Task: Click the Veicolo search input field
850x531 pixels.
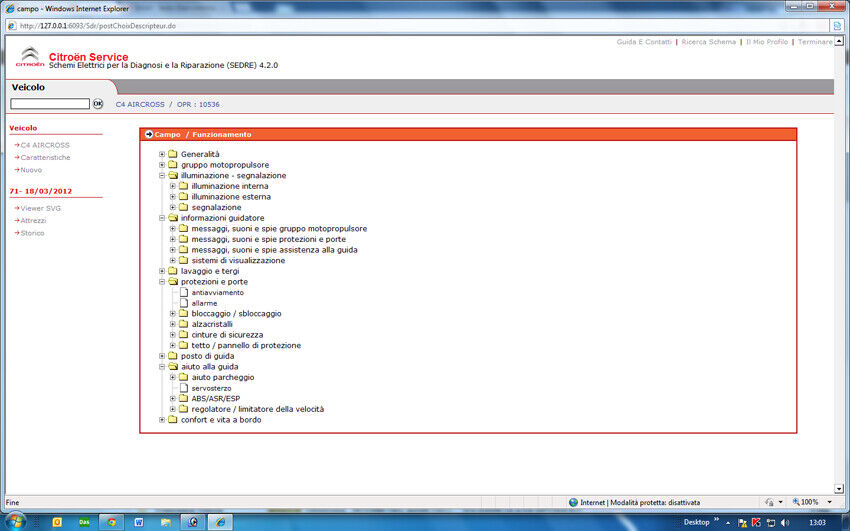Action: coord(50,104)
